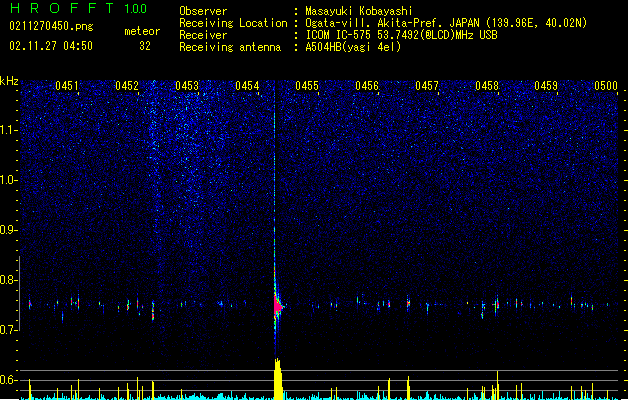This screenshot has width=629, height=400.
Task: Click the time axis marker 0452
Action: pos(127,86)
